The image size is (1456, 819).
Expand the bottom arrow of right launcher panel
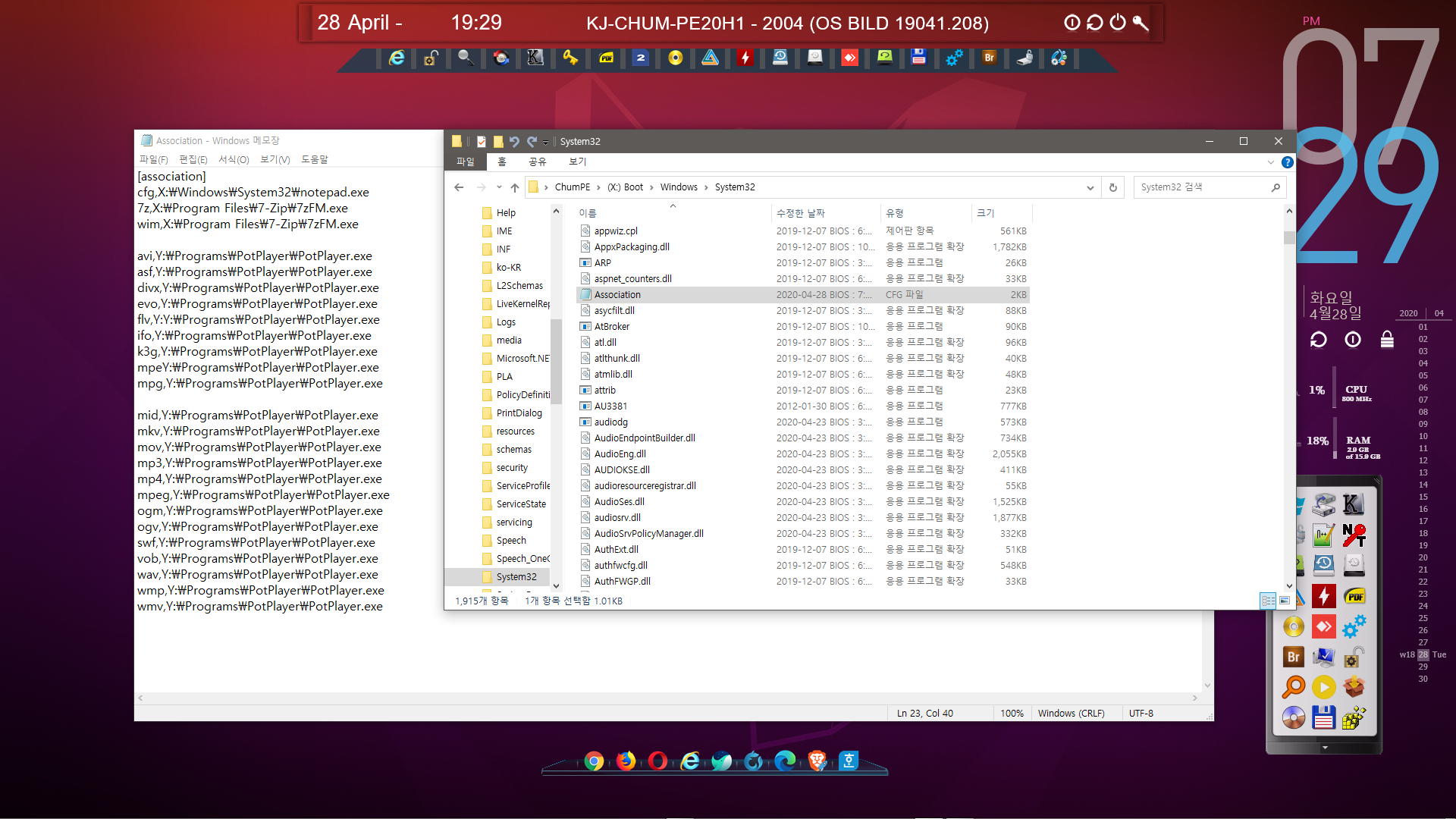tap(1324, 748)
